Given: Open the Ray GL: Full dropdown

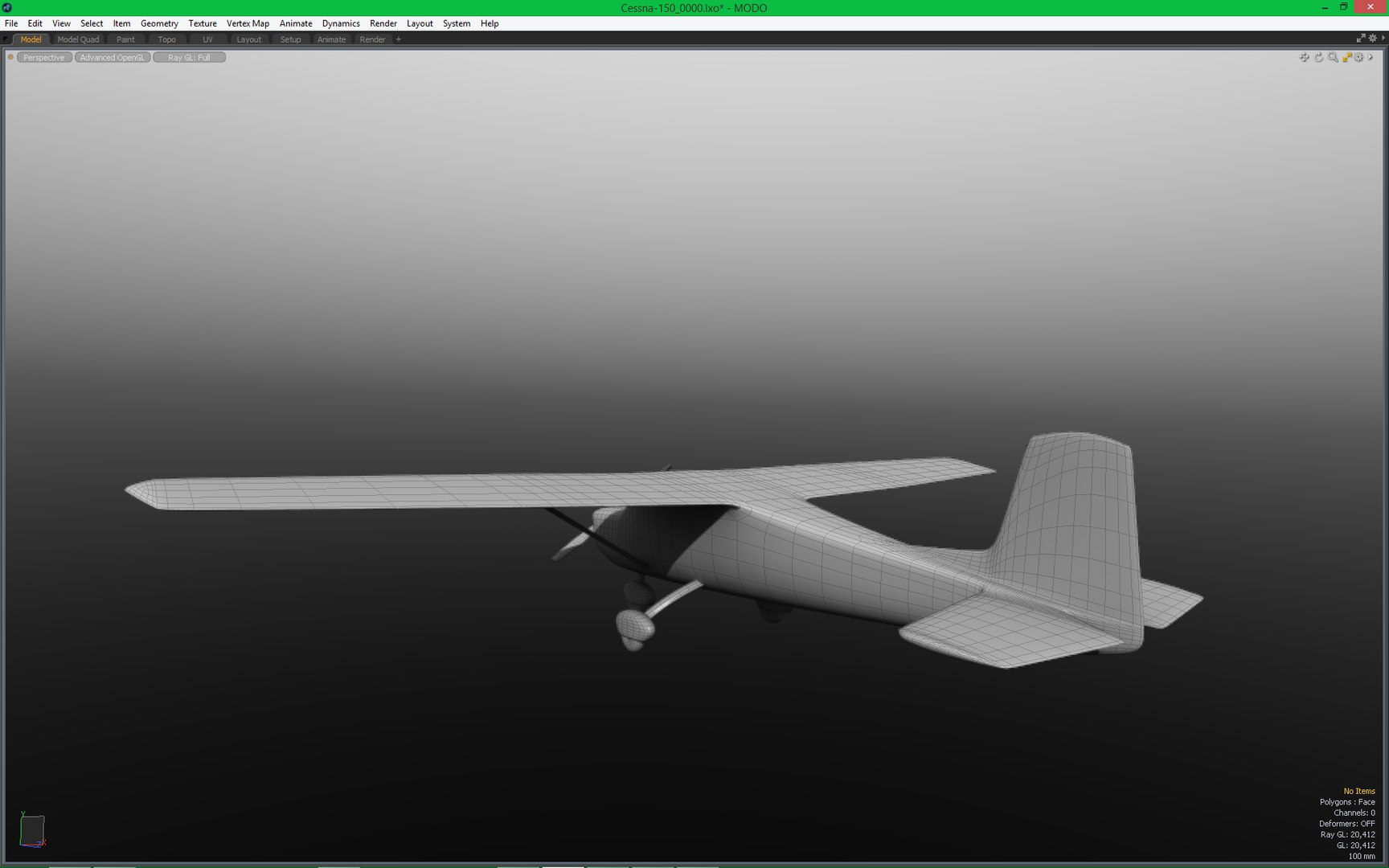Looking at the screenshot, I should pos(189,57).
